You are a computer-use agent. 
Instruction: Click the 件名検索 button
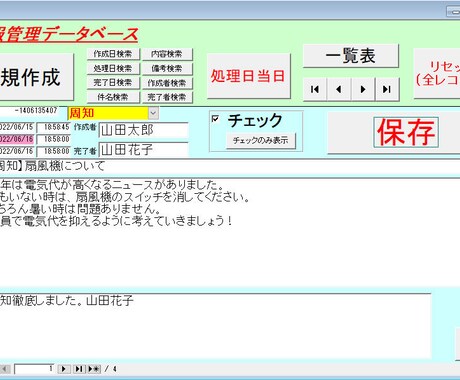[x=113, y=97]
